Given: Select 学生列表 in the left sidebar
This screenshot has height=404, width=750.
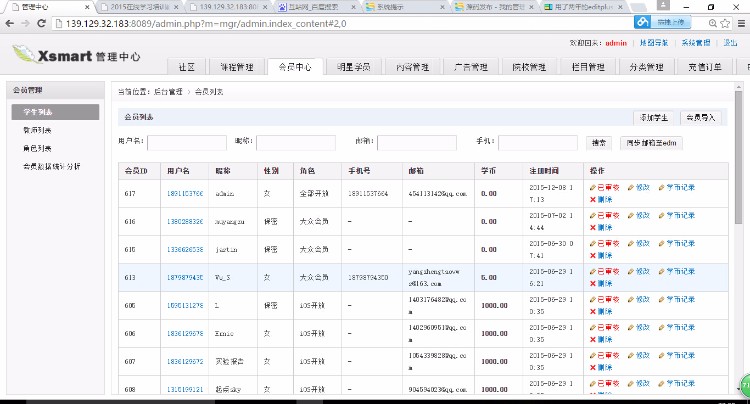Looking at the screenshot, I should 55,112.
